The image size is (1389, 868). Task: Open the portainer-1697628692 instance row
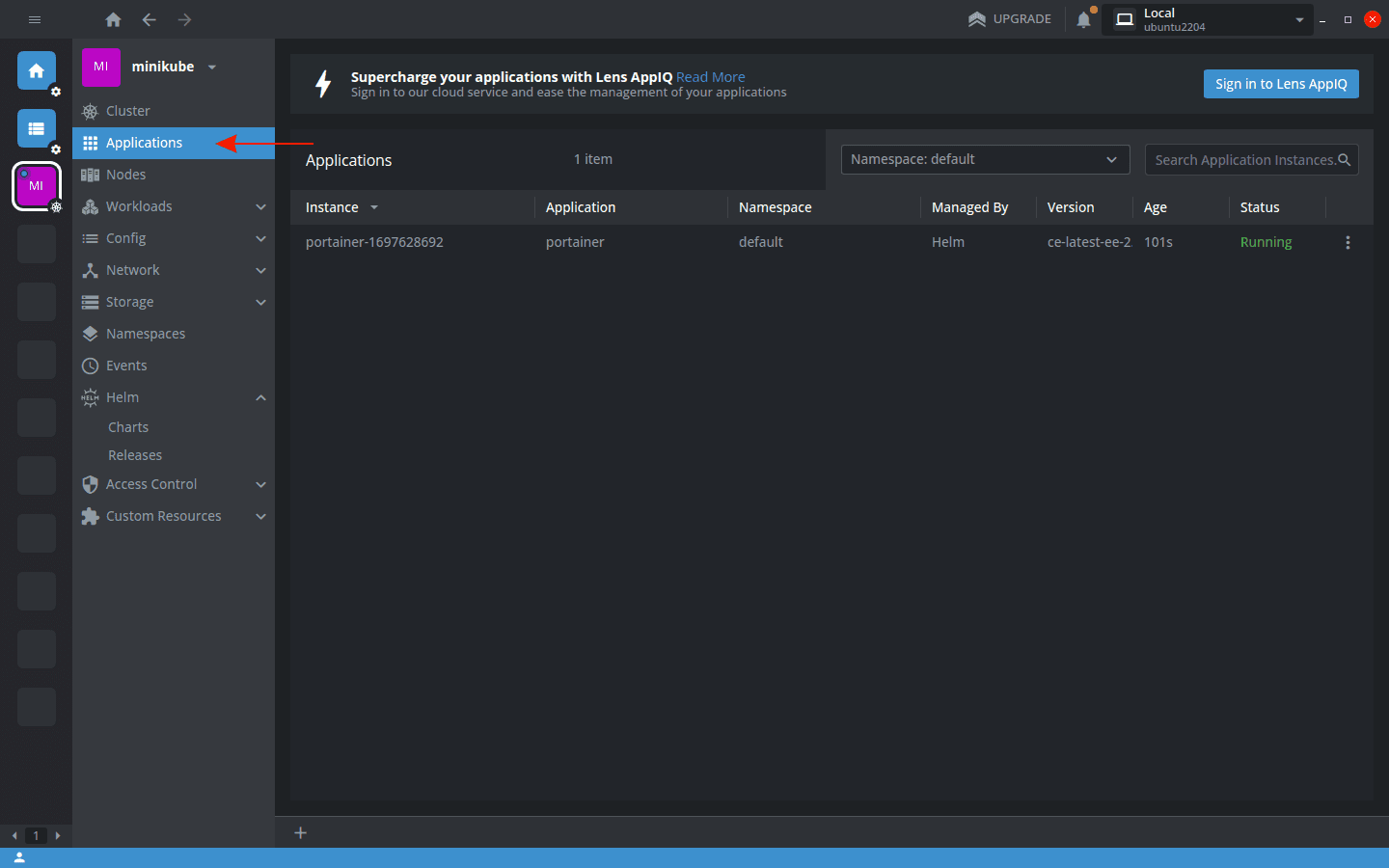(831, 242)
